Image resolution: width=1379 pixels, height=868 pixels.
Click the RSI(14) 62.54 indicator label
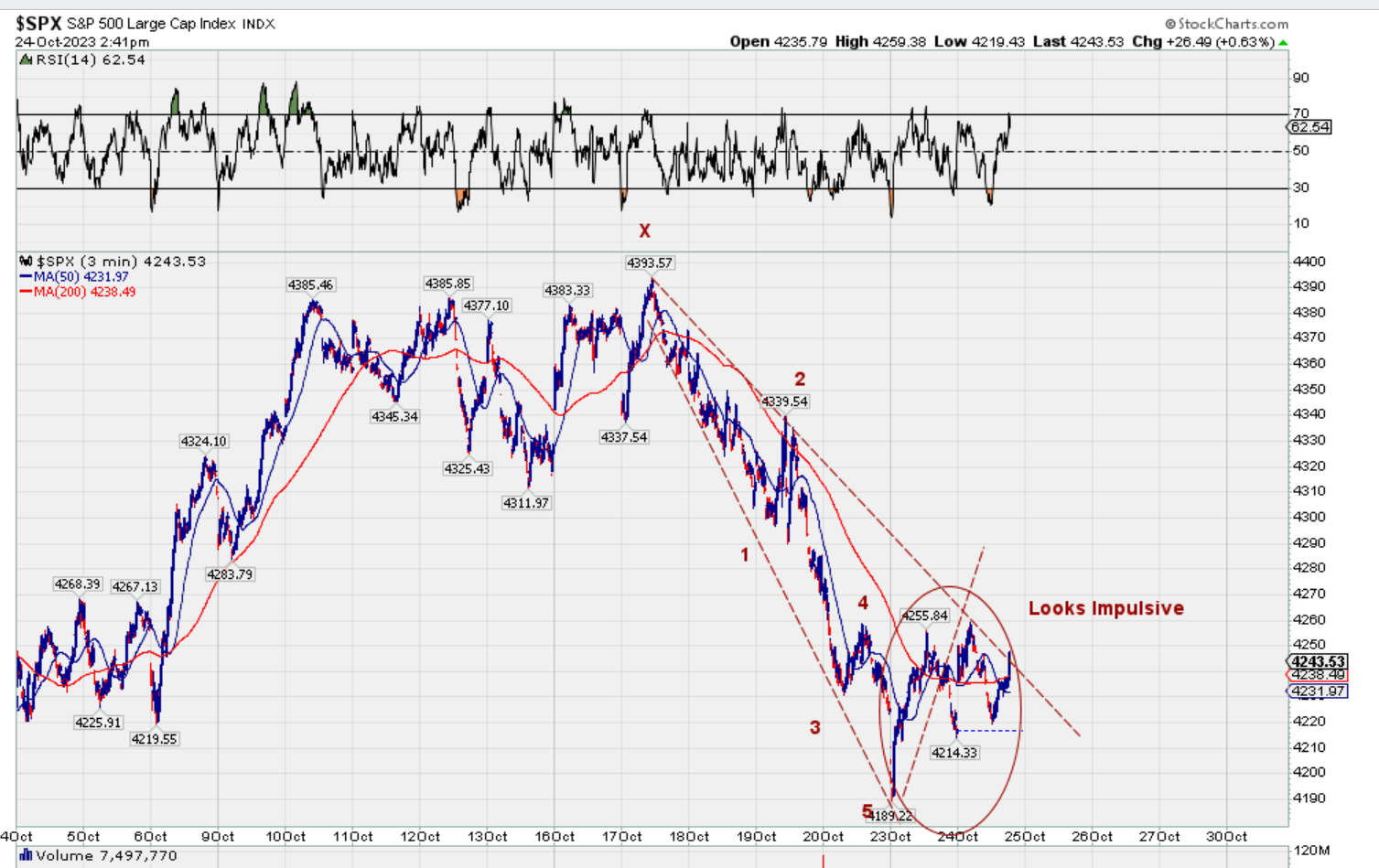point(91,60)
